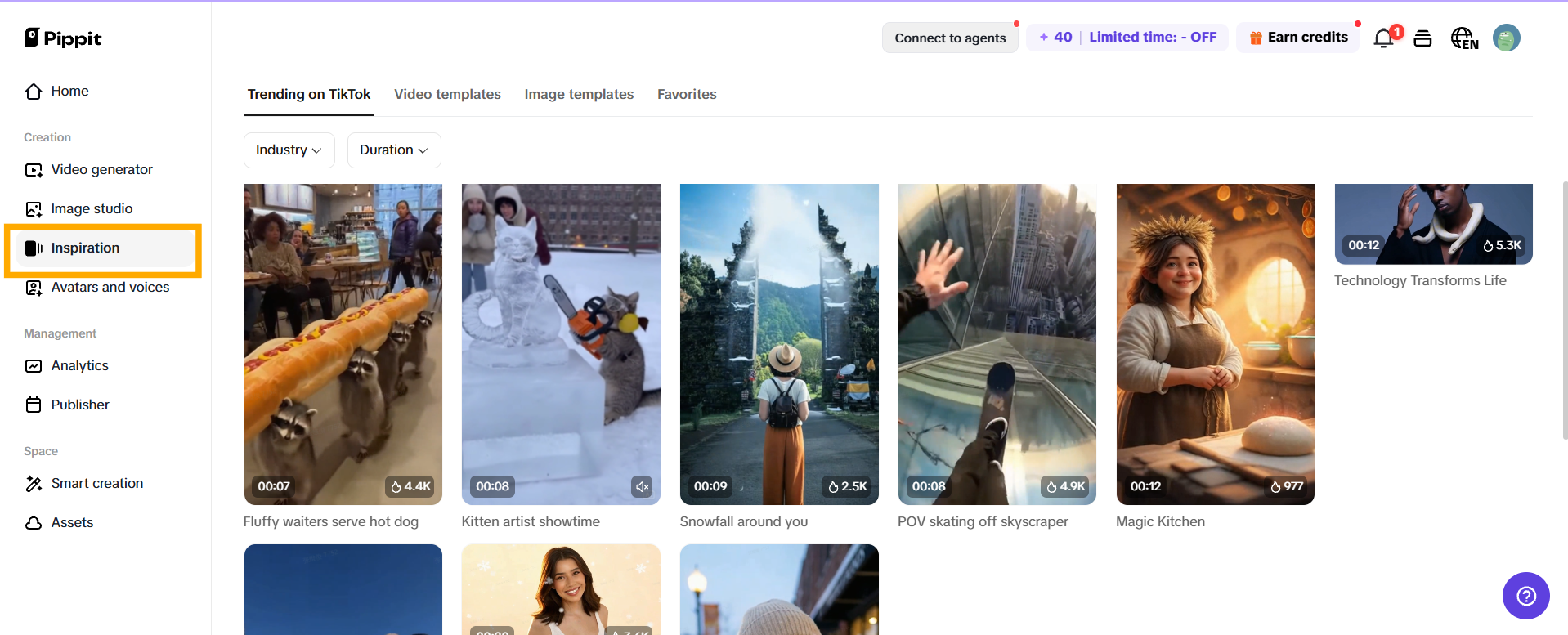Open the user profile avatar

(x=1507, y=38)
